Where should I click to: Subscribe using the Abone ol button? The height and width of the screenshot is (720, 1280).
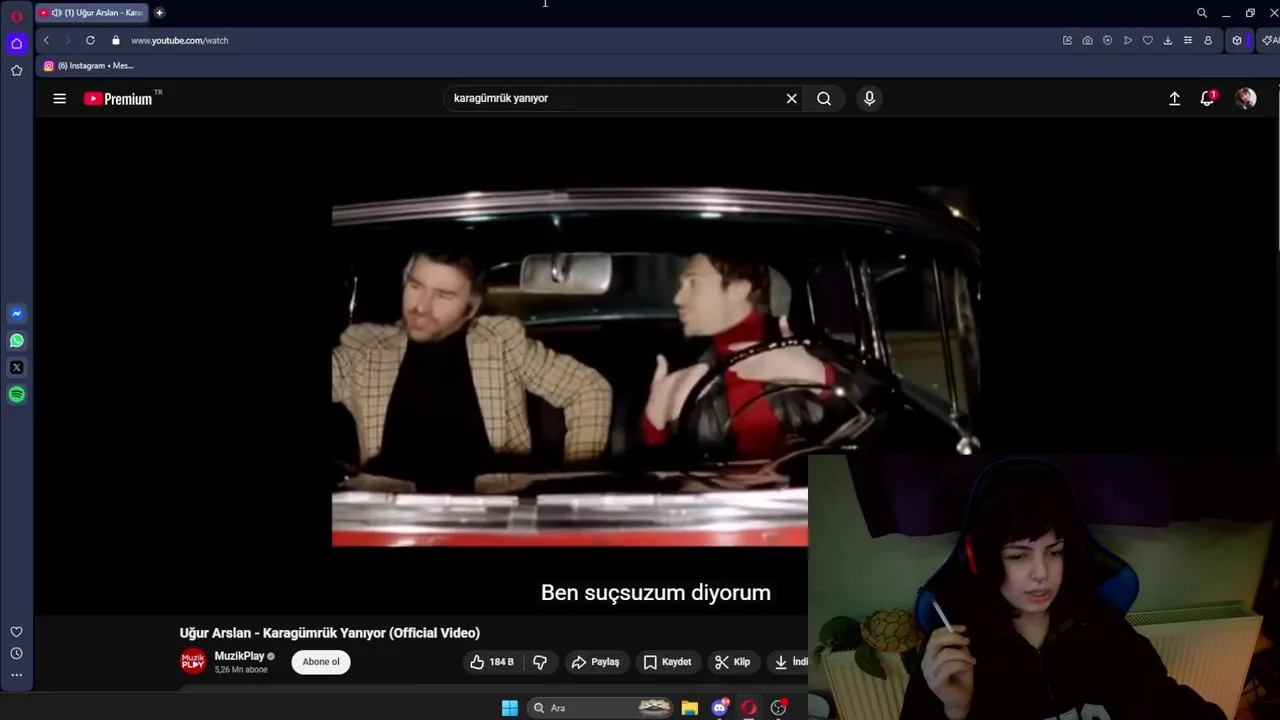(x=321, y=662)
